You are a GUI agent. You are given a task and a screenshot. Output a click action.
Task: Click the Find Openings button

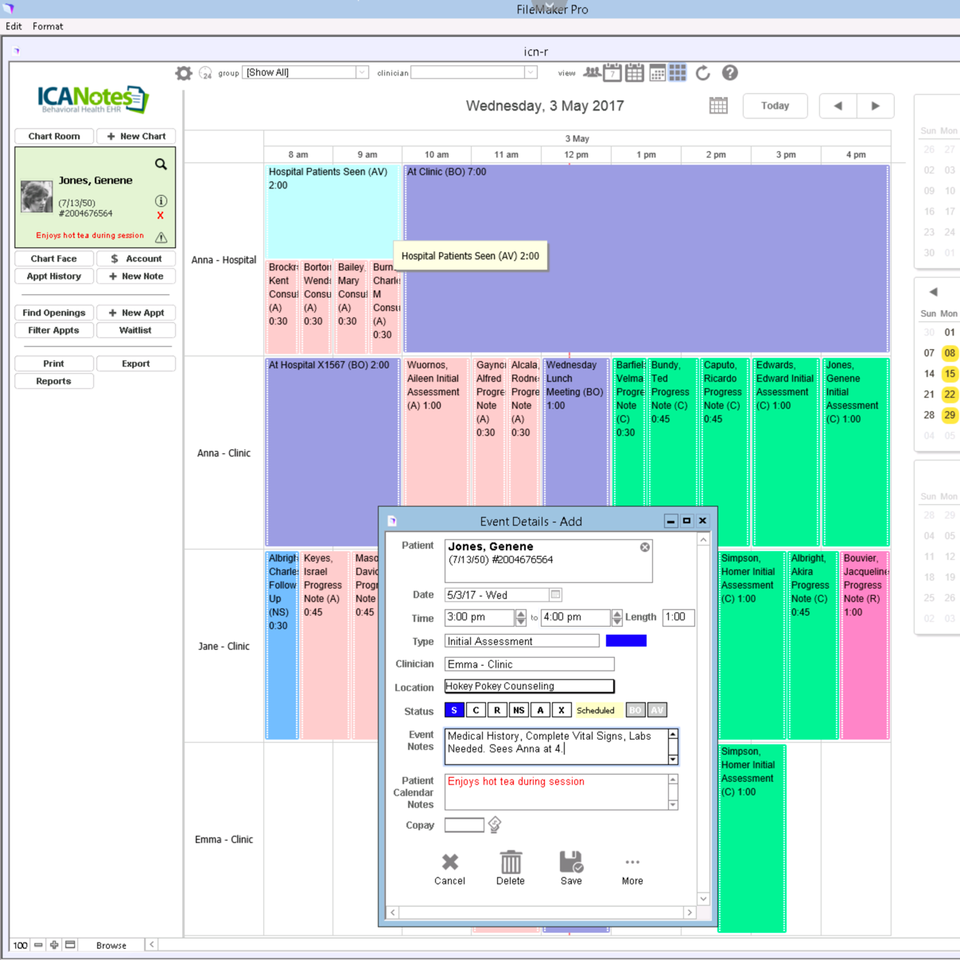coord(54,313)
